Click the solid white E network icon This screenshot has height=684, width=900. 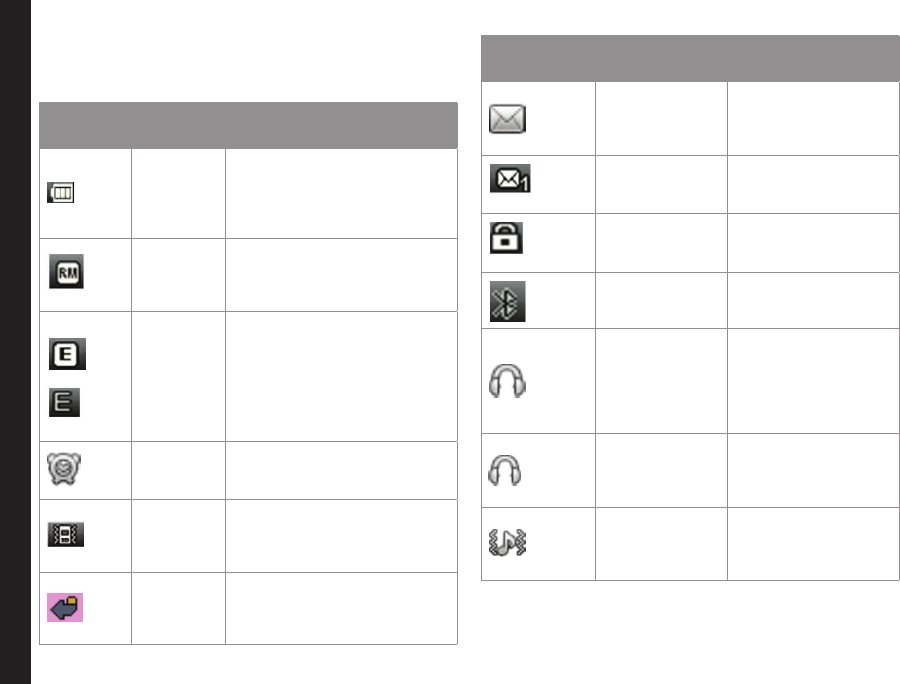click(67, 353)
